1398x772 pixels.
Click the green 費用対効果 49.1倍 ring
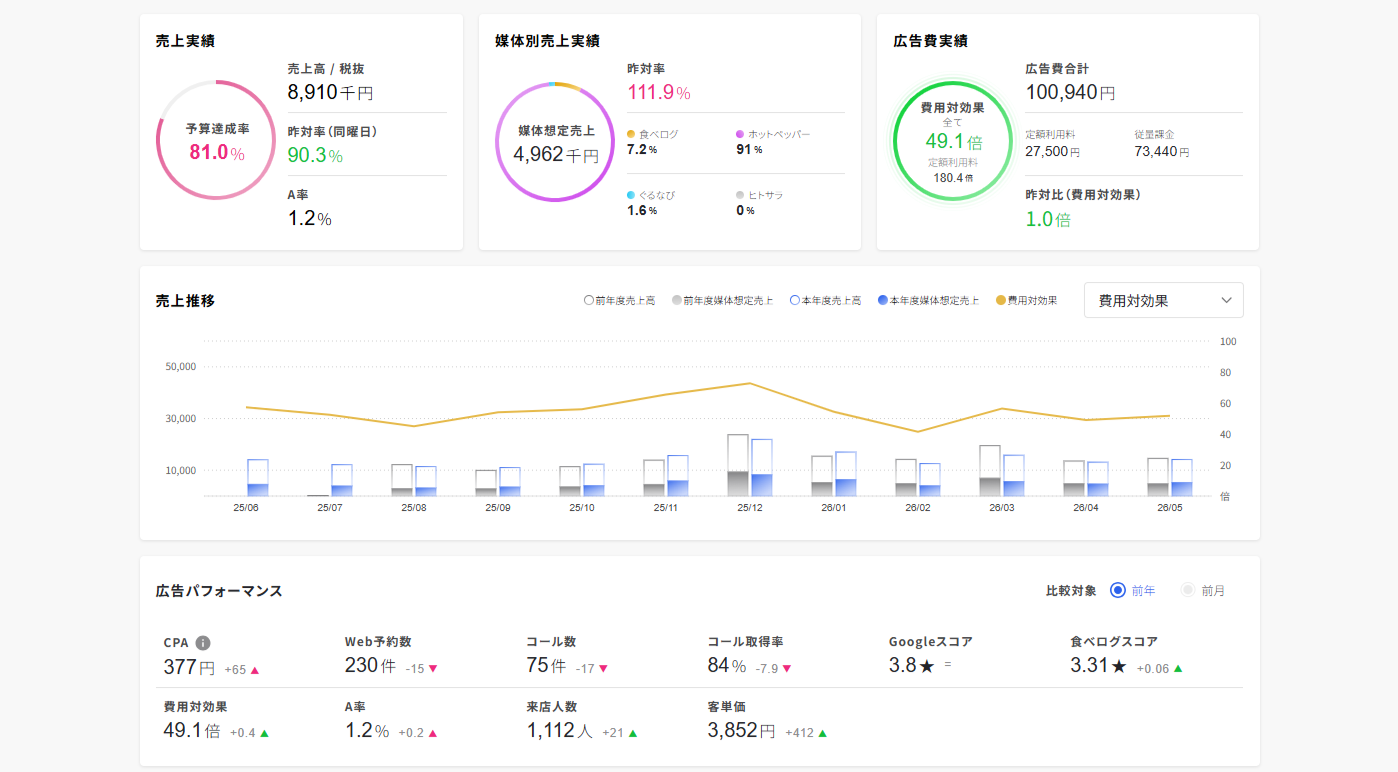tap(952, 141)
